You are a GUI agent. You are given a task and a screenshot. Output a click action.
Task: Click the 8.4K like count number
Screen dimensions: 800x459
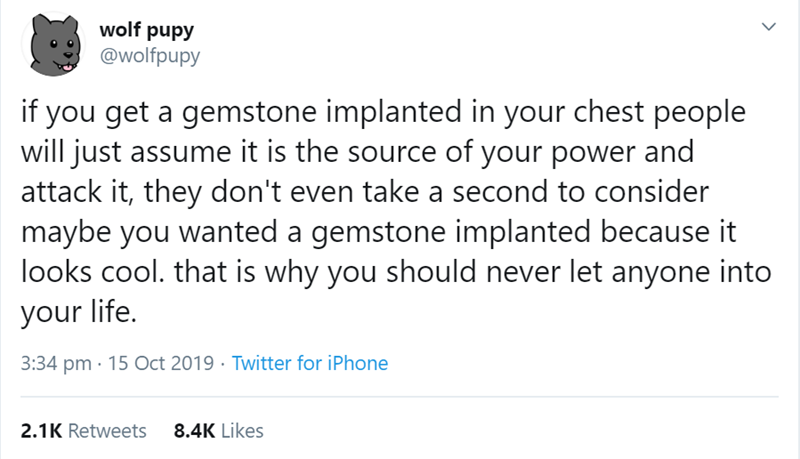click(x=192, y=431)
